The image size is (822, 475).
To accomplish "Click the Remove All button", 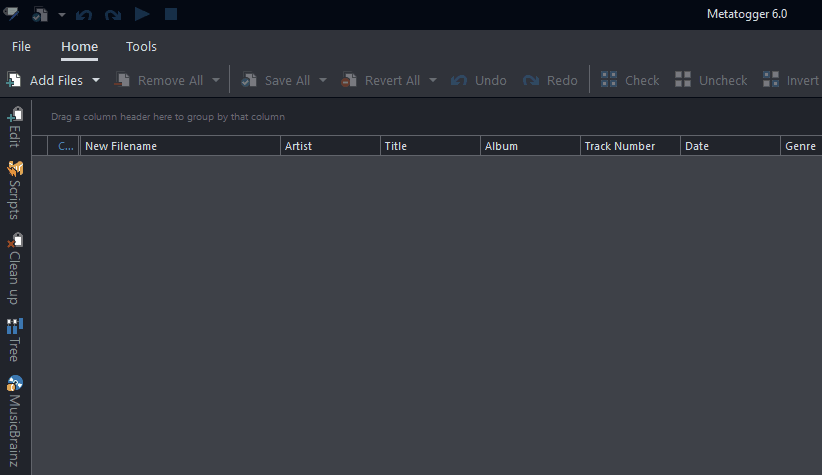I will 159,80.
